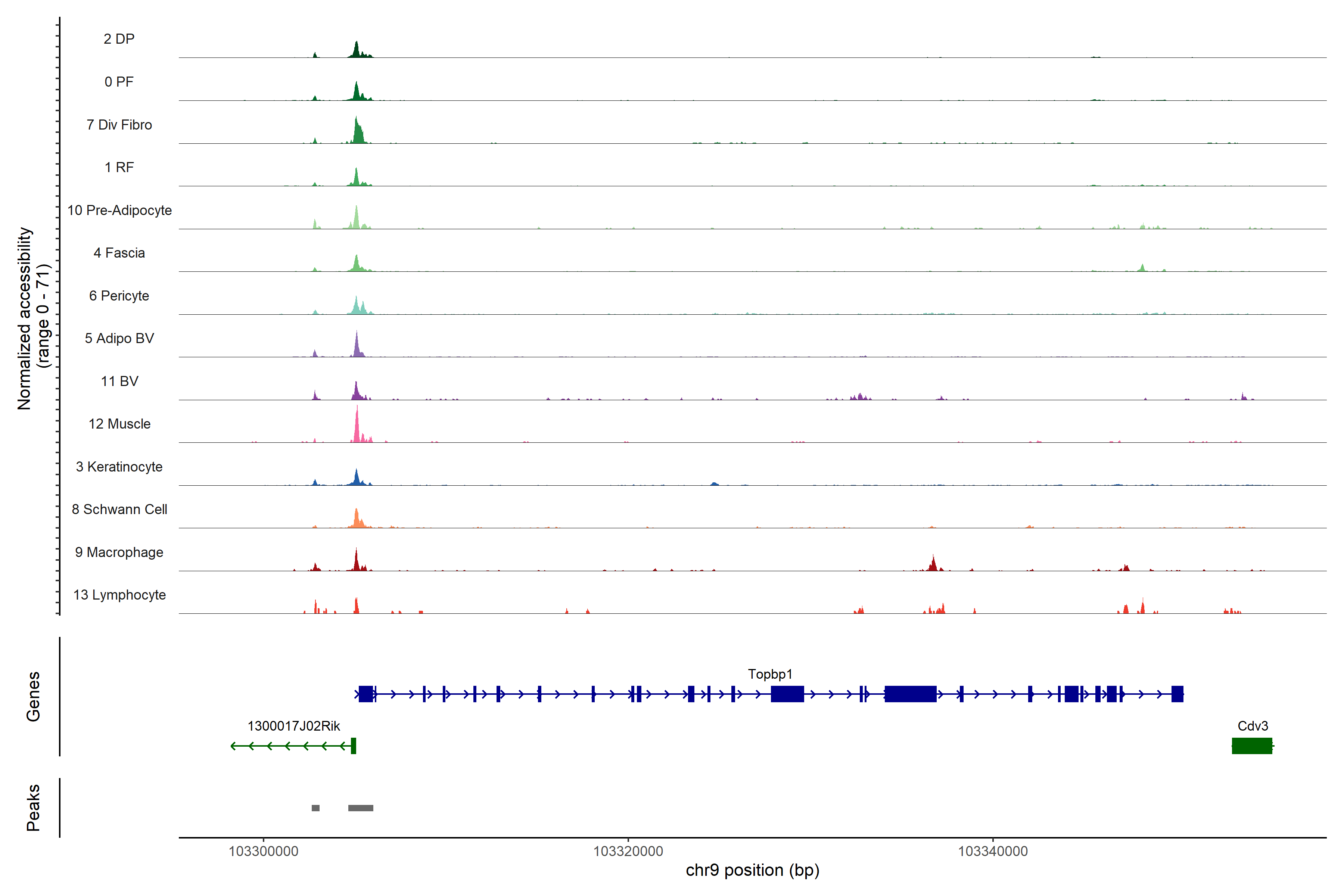
Task: Click the wider gray peak bar
Action: (361, 808)
